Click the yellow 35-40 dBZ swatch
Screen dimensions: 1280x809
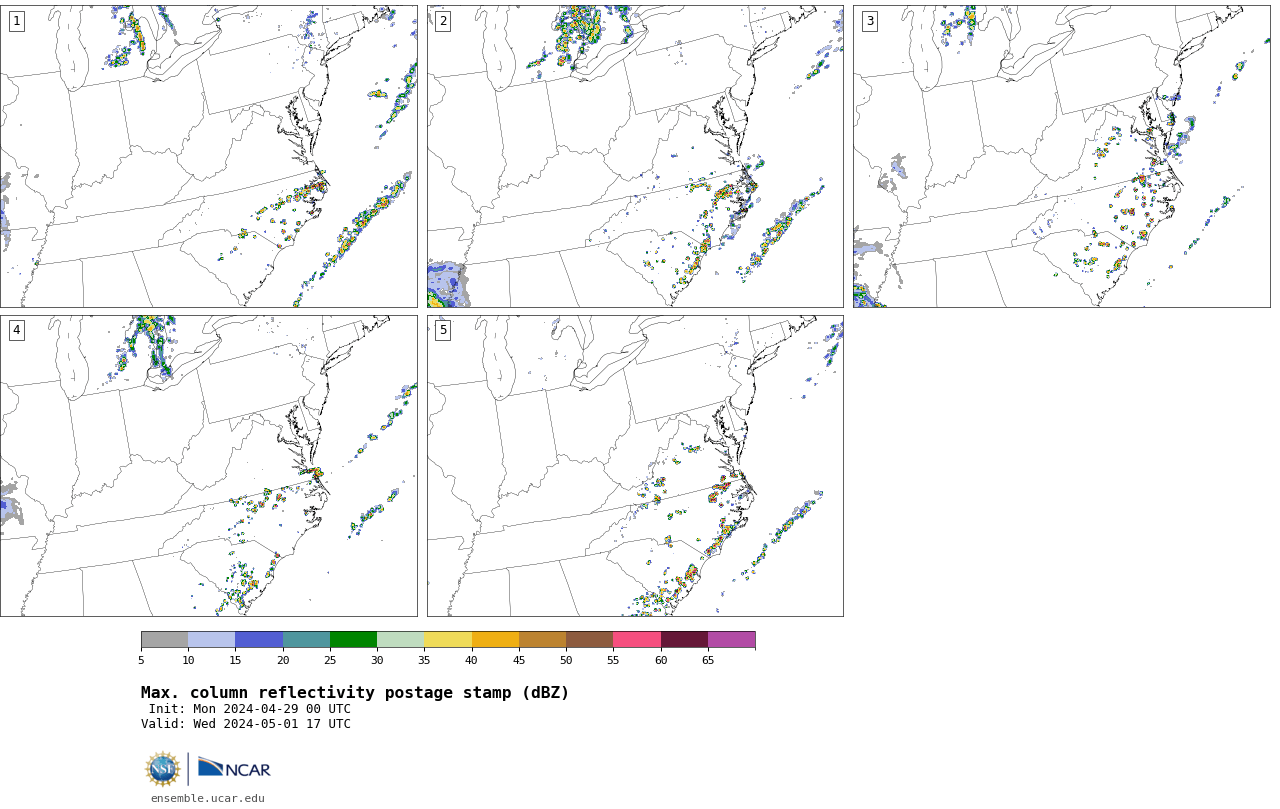(448, 640)
